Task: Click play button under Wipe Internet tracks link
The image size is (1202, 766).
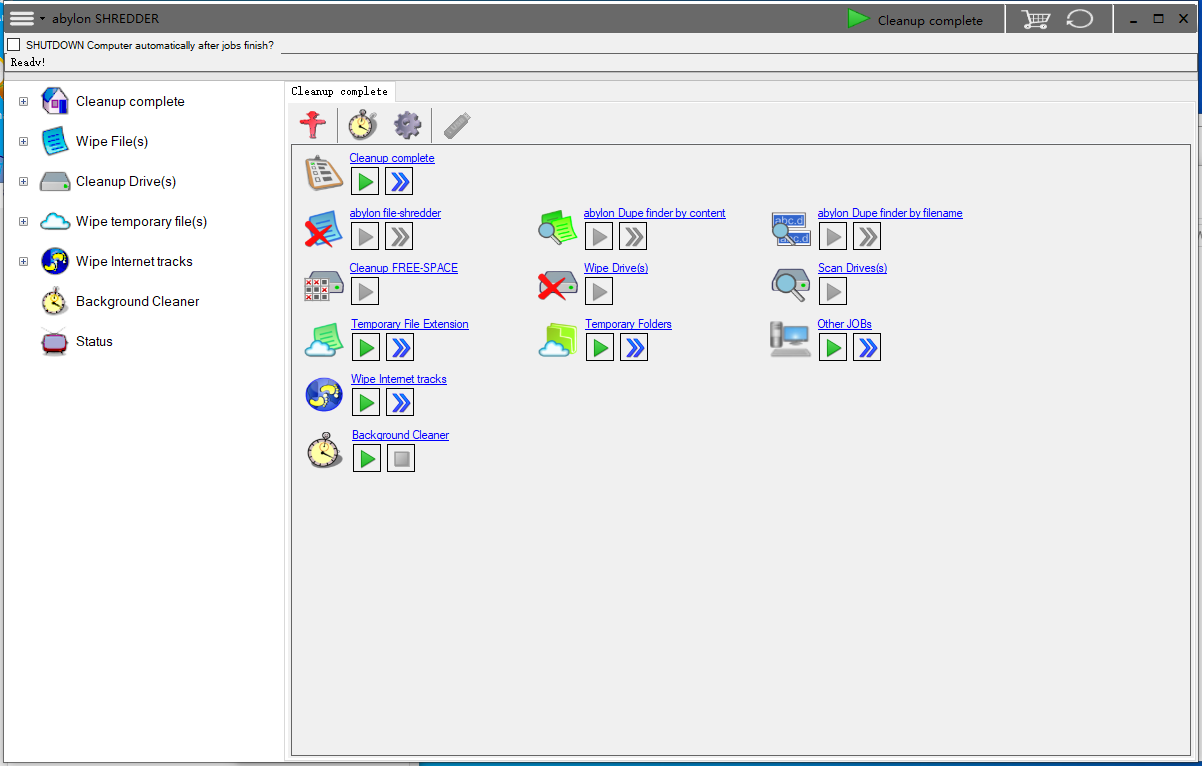Action: 366,402
